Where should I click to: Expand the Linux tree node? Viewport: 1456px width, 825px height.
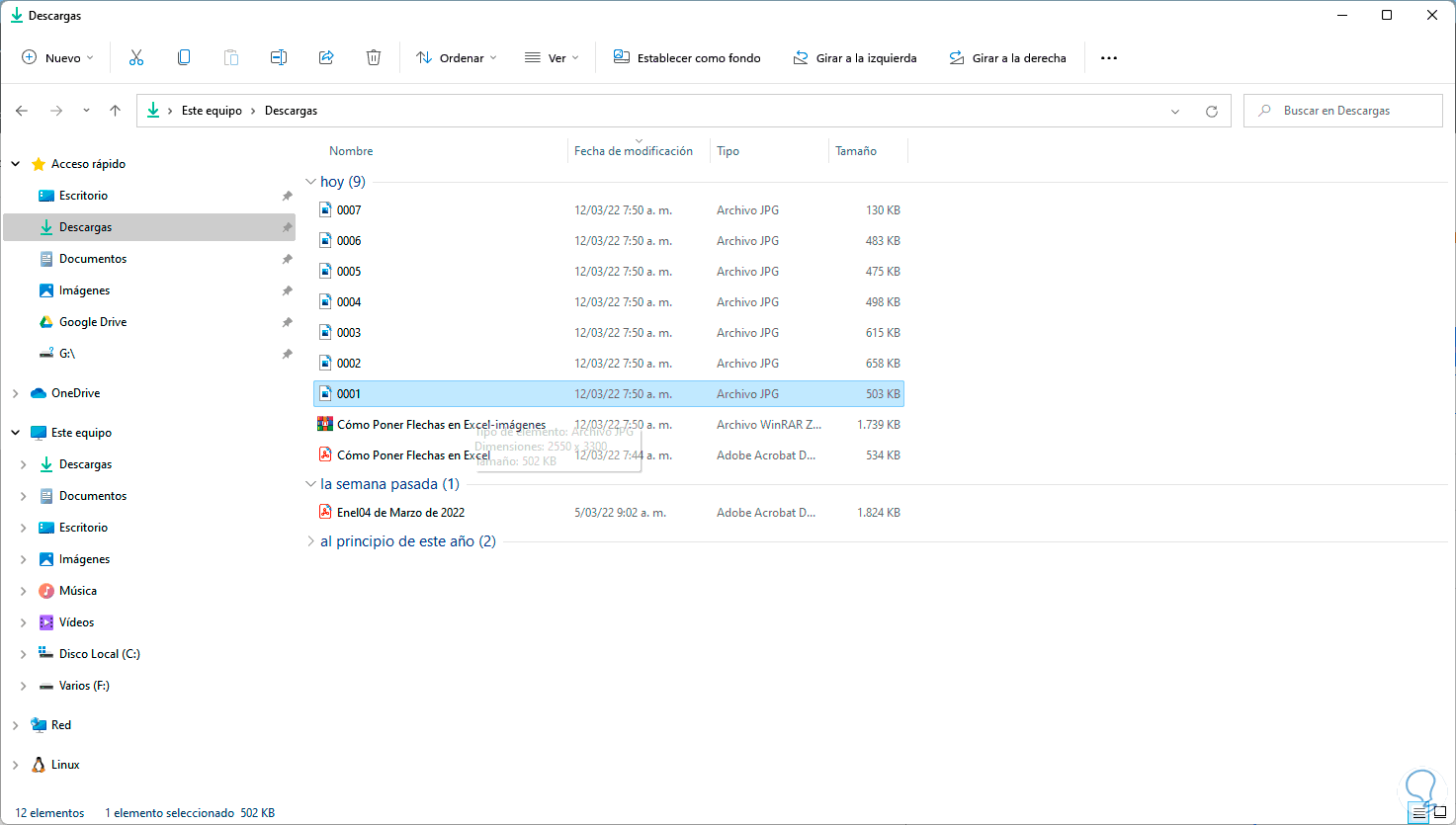click(x=16, y=765)
